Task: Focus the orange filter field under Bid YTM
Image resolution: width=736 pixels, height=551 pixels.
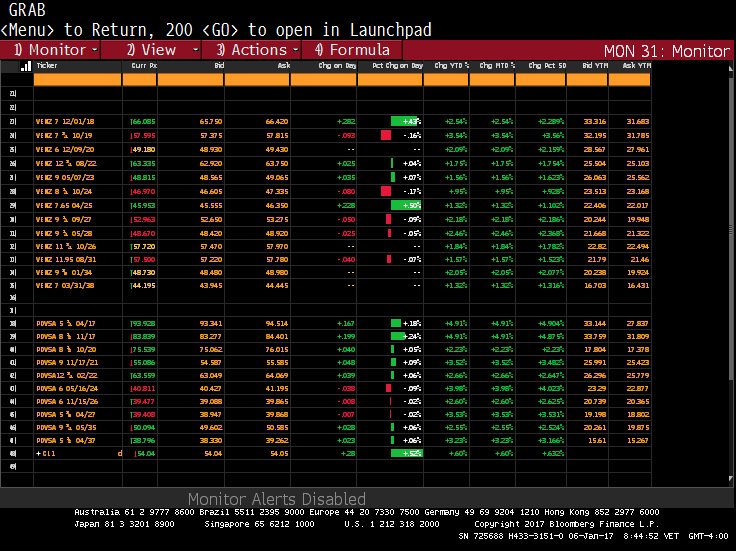Action: 587,80
